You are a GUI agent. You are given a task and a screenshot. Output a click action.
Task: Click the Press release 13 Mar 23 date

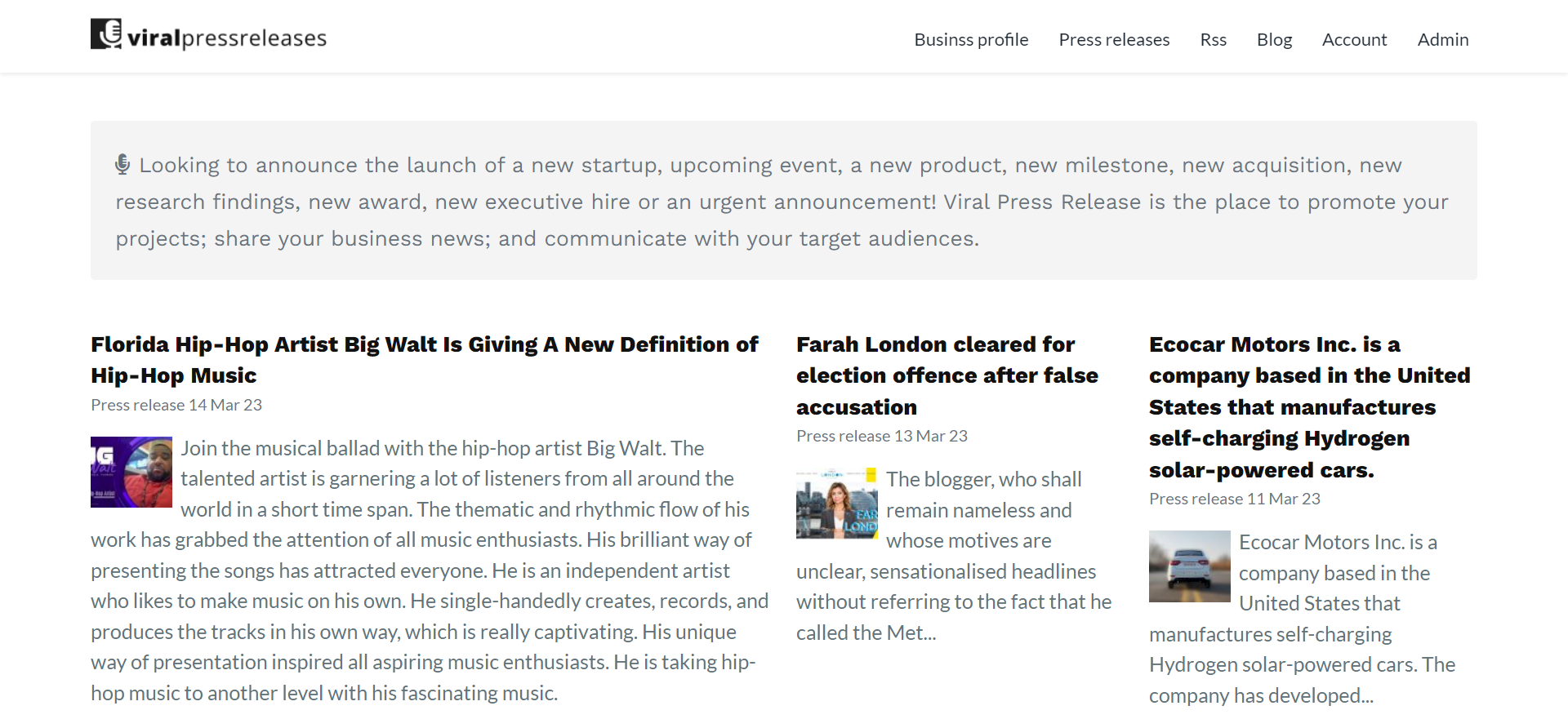[882, 436]
